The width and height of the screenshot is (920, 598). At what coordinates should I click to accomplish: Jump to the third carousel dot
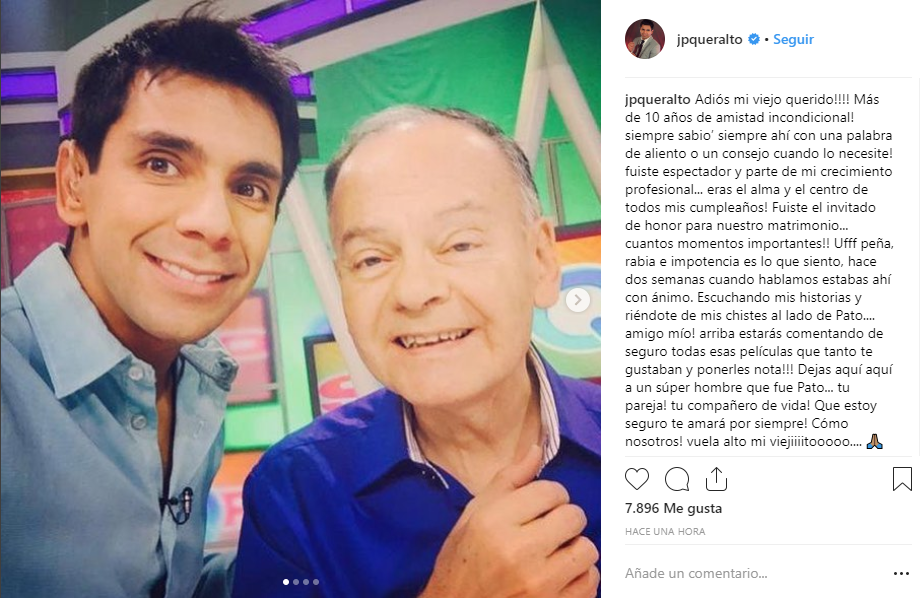point(306,582)
